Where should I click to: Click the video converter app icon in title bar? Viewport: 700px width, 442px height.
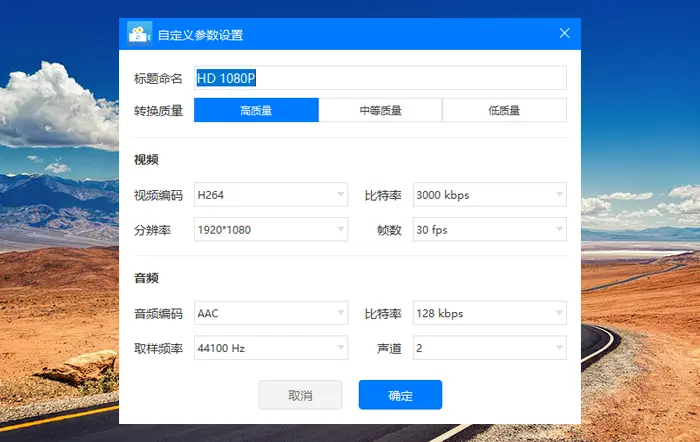coord(139,33)
